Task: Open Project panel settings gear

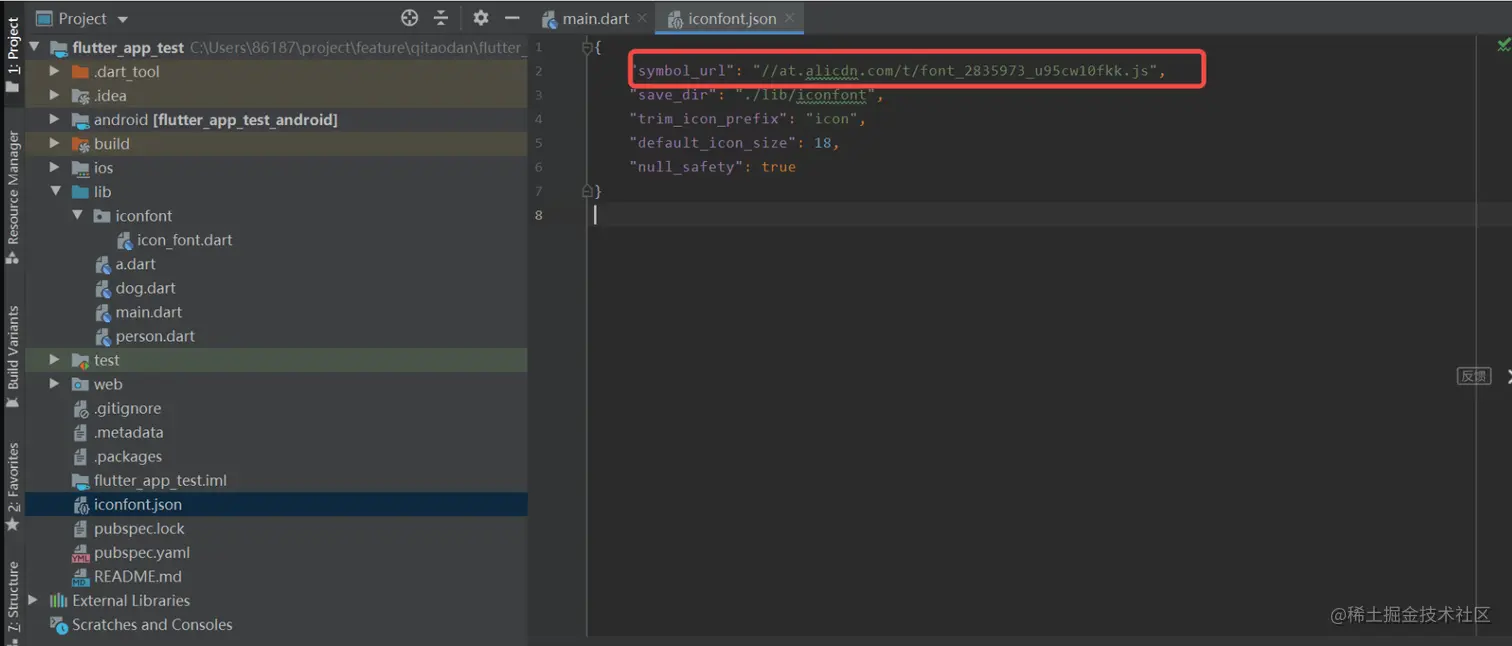Action: tap(481, 18)
